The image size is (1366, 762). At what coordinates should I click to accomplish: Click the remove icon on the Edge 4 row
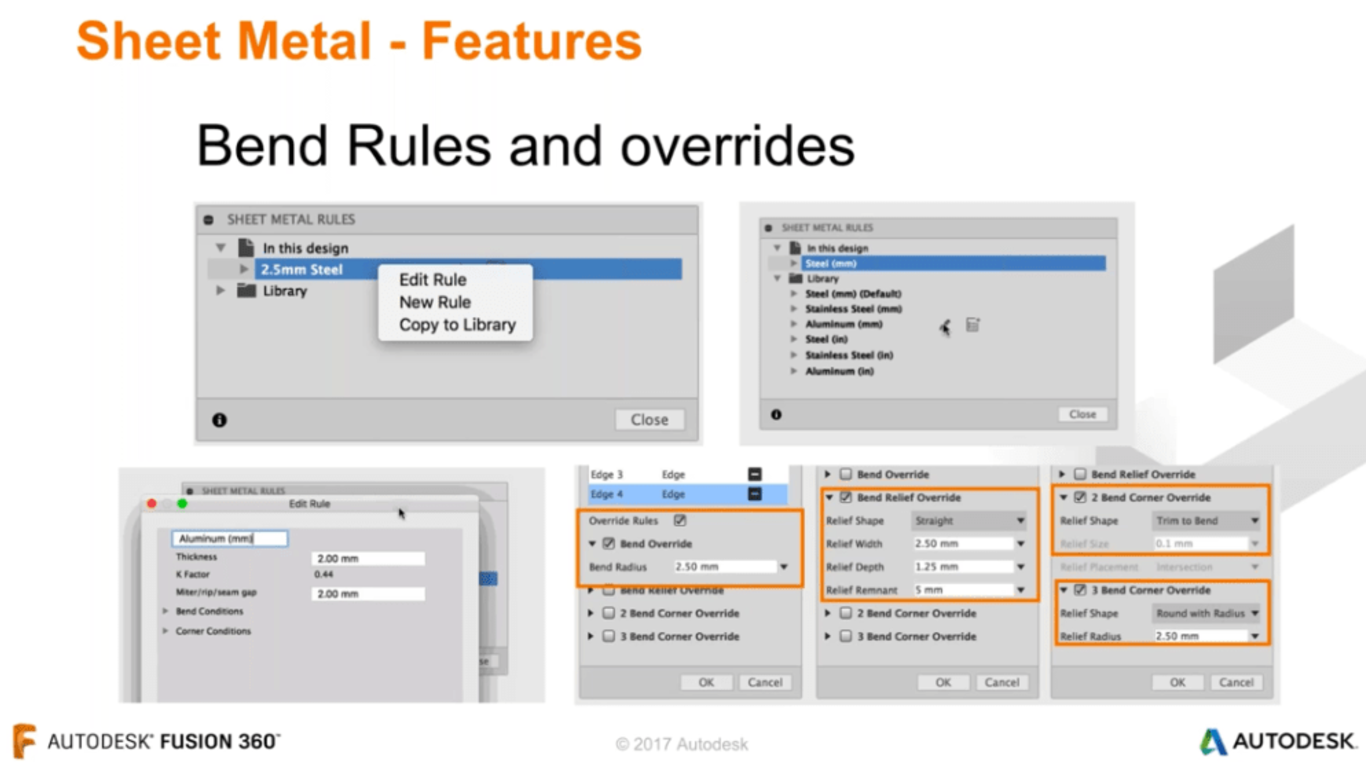click(755, 494)
